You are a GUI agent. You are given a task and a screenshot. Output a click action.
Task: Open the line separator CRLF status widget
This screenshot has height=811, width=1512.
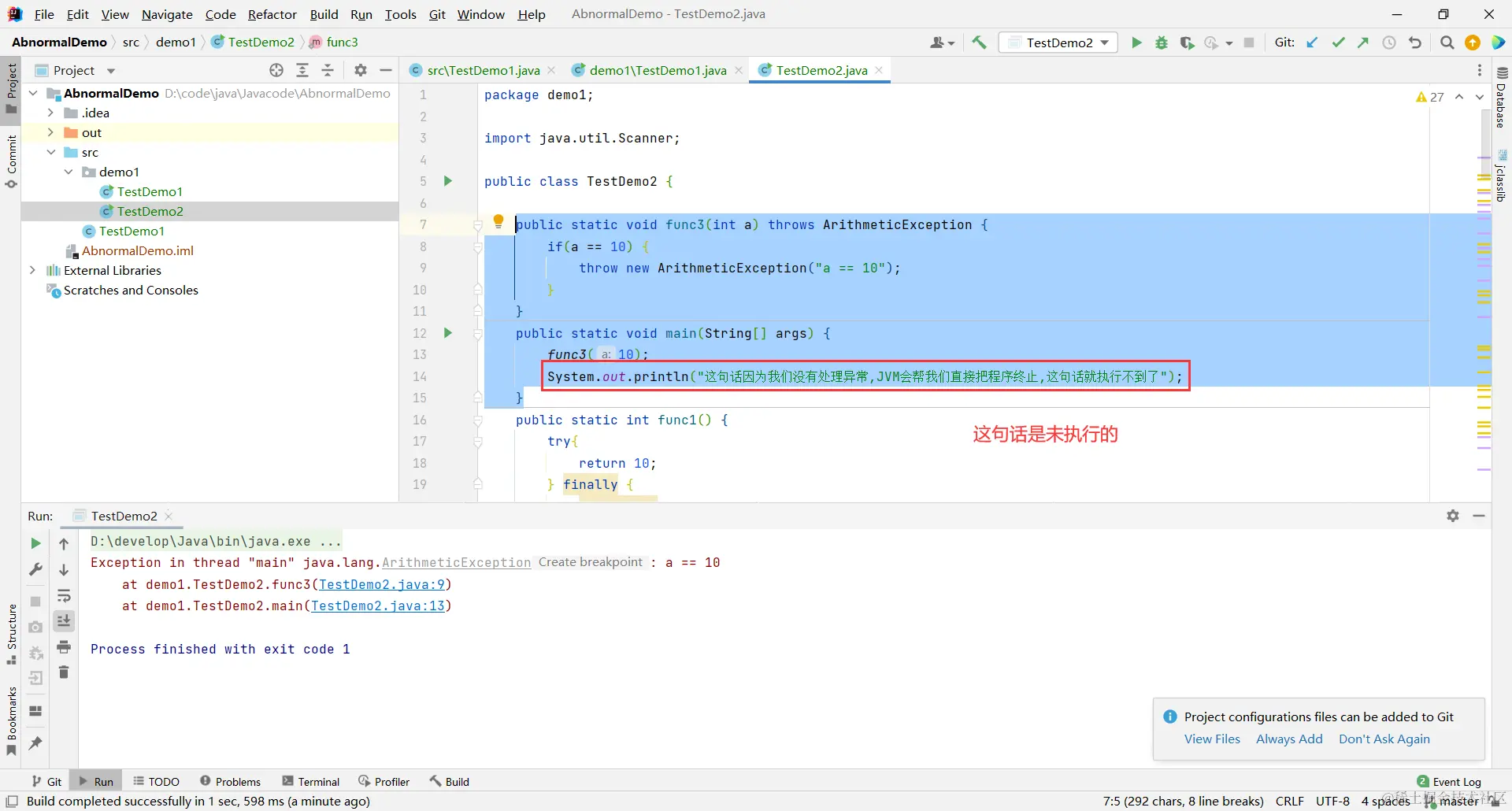(1289, 801)
